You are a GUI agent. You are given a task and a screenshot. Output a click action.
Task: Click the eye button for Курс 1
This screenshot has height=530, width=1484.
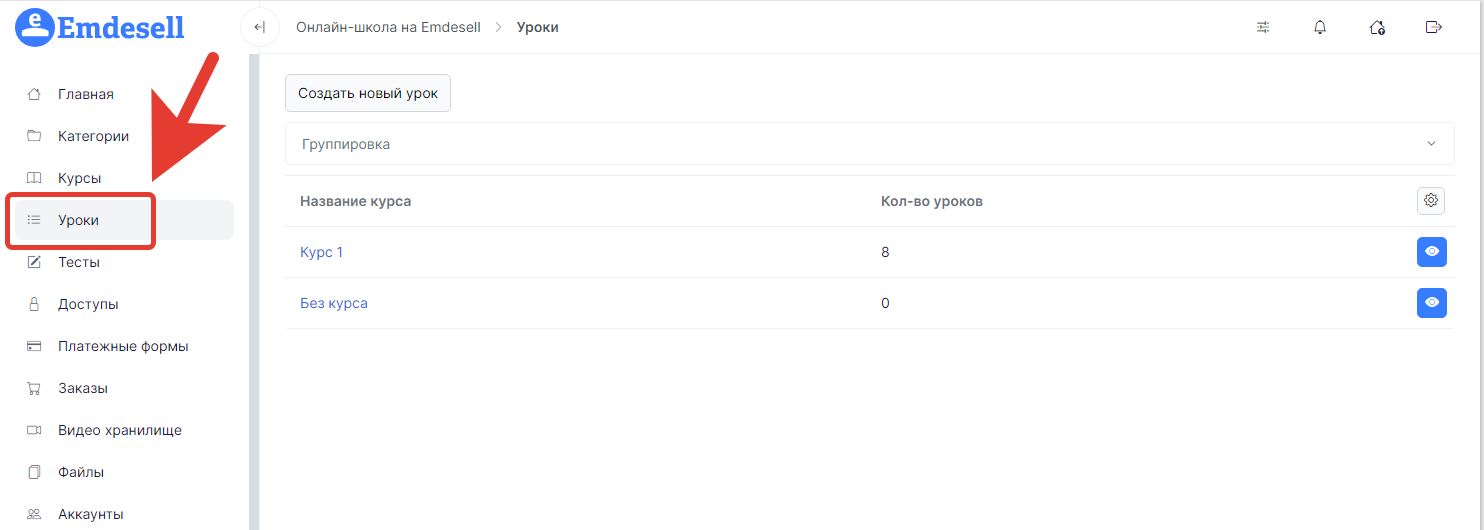[x=1432, y=252]
